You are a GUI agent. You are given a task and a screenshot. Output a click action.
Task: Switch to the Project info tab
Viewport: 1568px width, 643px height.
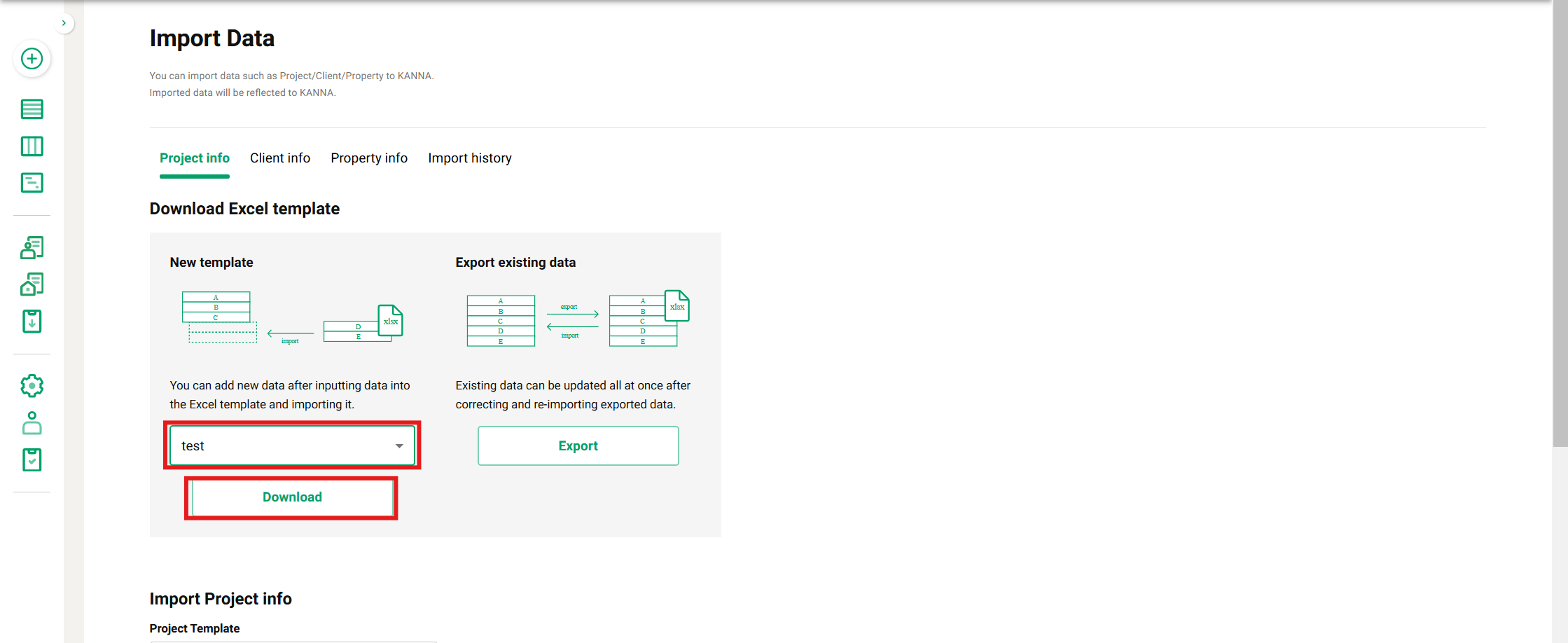pyautogui.click(x=195, y=158)
